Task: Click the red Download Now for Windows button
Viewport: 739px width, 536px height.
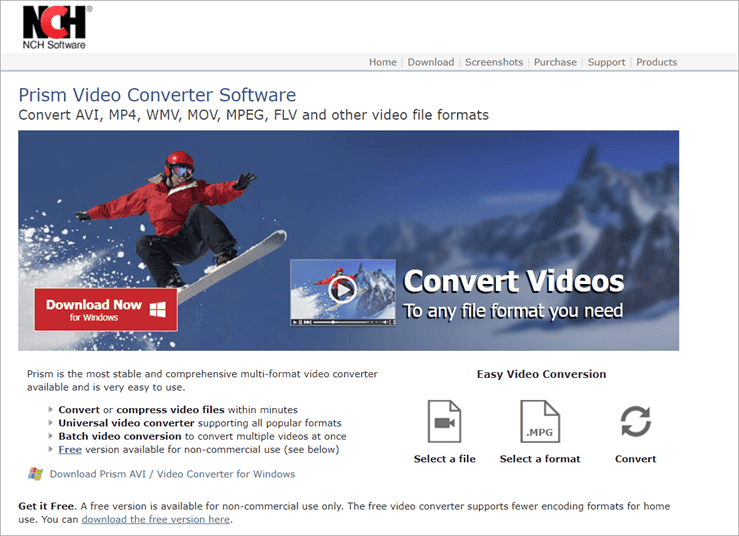Action: pyautogui.click(x=106, y=310)
